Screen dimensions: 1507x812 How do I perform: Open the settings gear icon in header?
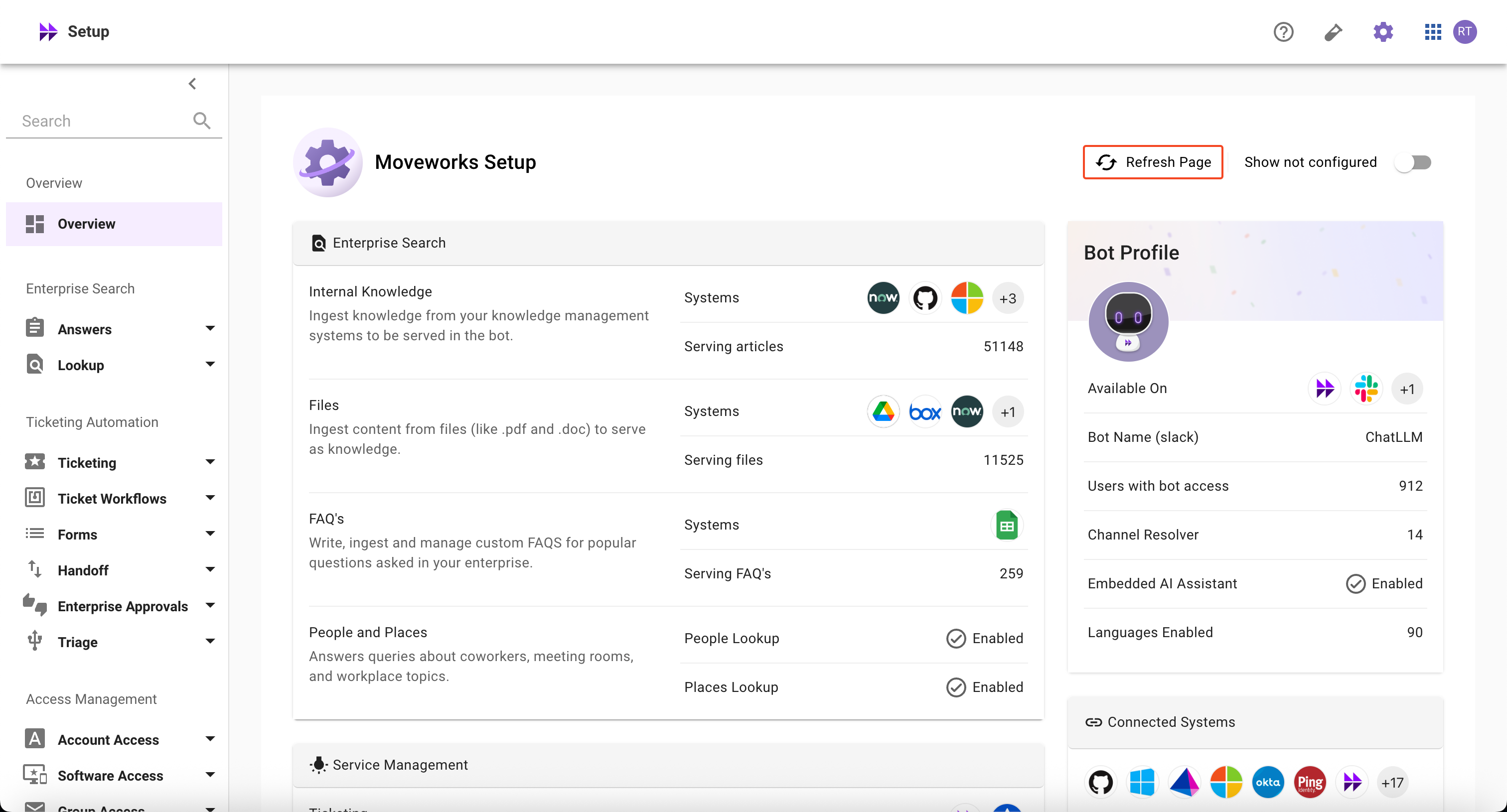click(x=1383, y=31)
